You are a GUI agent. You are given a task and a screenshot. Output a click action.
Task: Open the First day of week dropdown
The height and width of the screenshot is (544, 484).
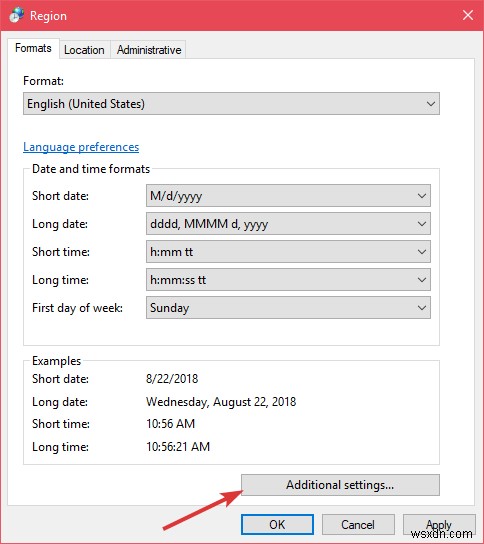click(x=288, y=307)
